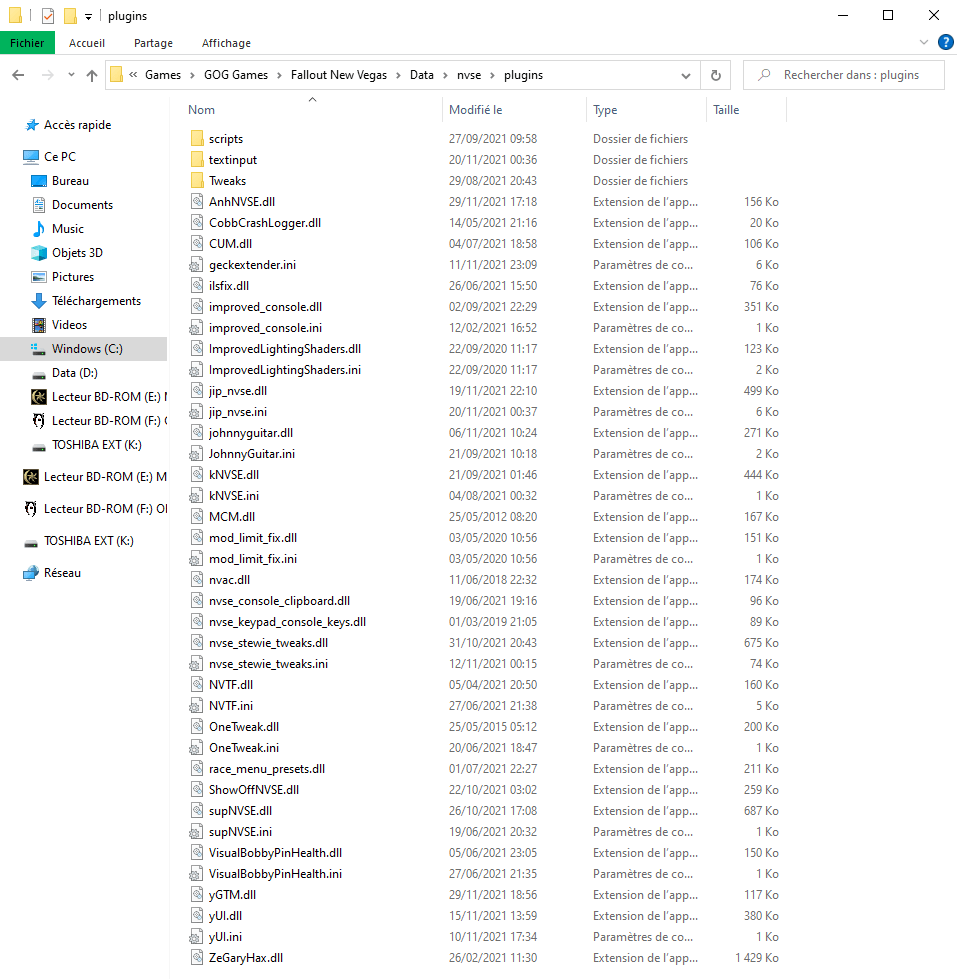Sort files by Taille column

[746, 110]
